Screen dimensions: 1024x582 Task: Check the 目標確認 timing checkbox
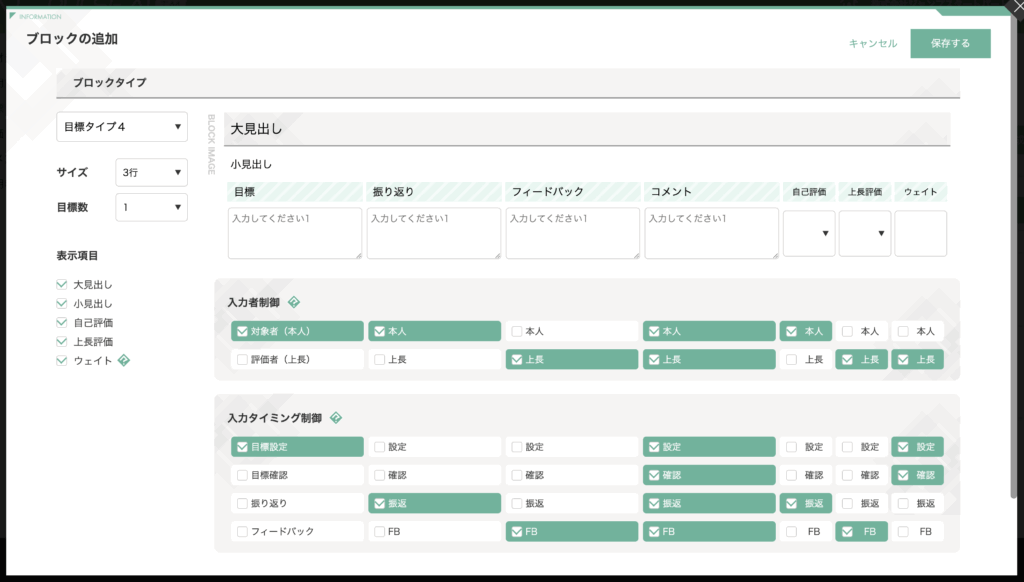(x=241, y=475)
